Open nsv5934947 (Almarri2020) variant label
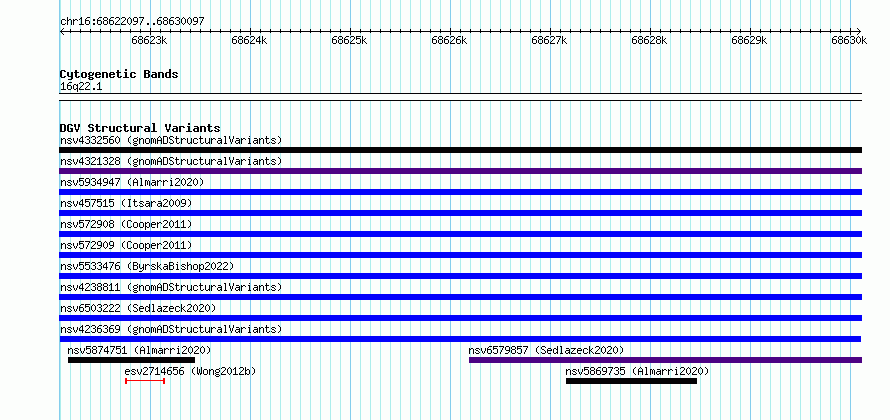 [132, 182]
